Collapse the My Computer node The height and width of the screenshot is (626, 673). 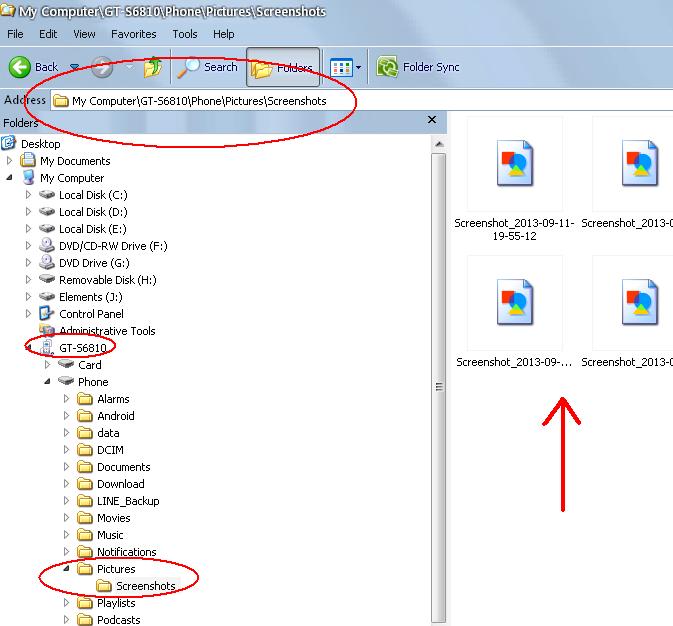click(x=9, y=177)
